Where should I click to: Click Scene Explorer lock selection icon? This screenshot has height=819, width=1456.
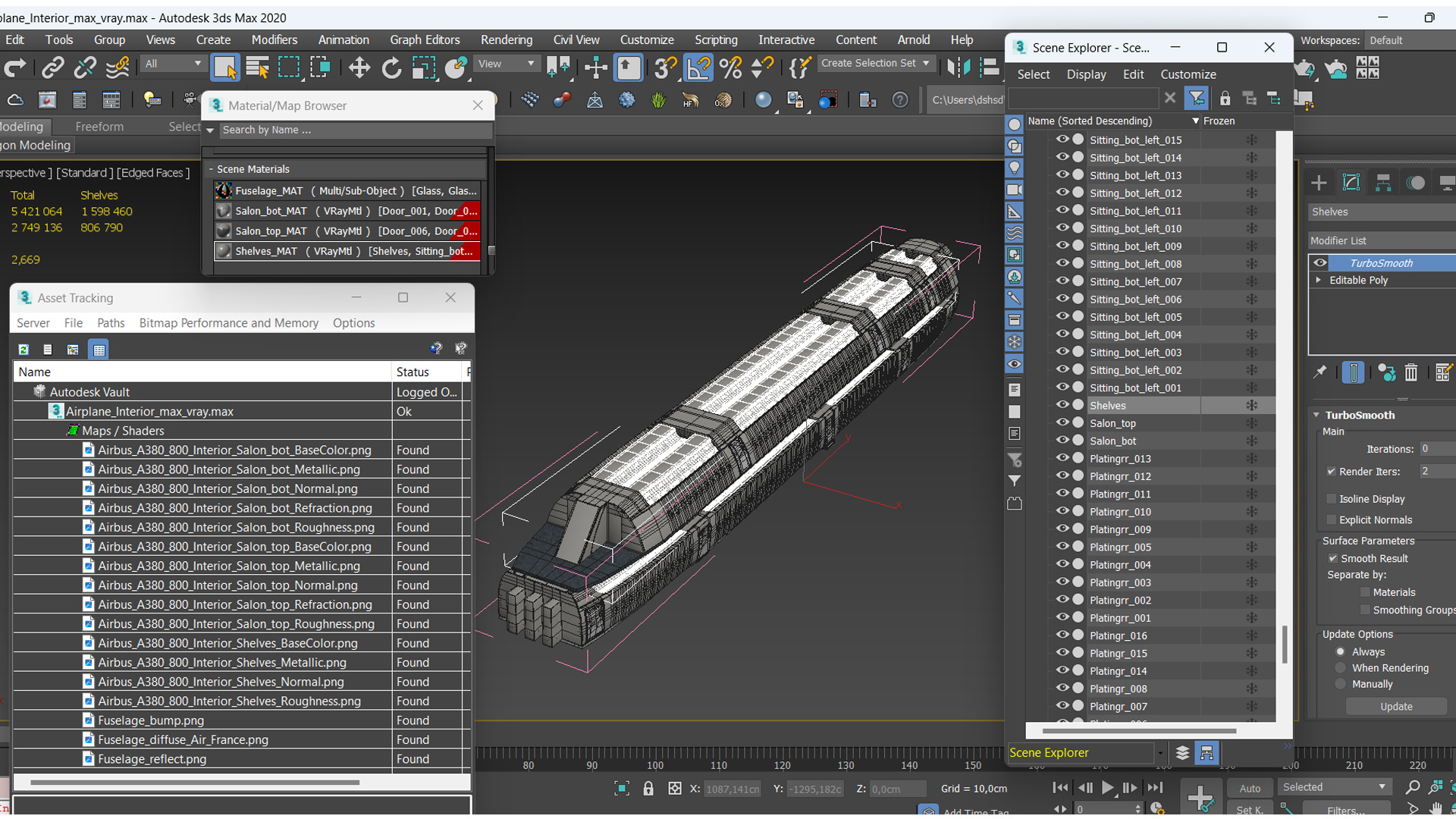click(1225, 98)
